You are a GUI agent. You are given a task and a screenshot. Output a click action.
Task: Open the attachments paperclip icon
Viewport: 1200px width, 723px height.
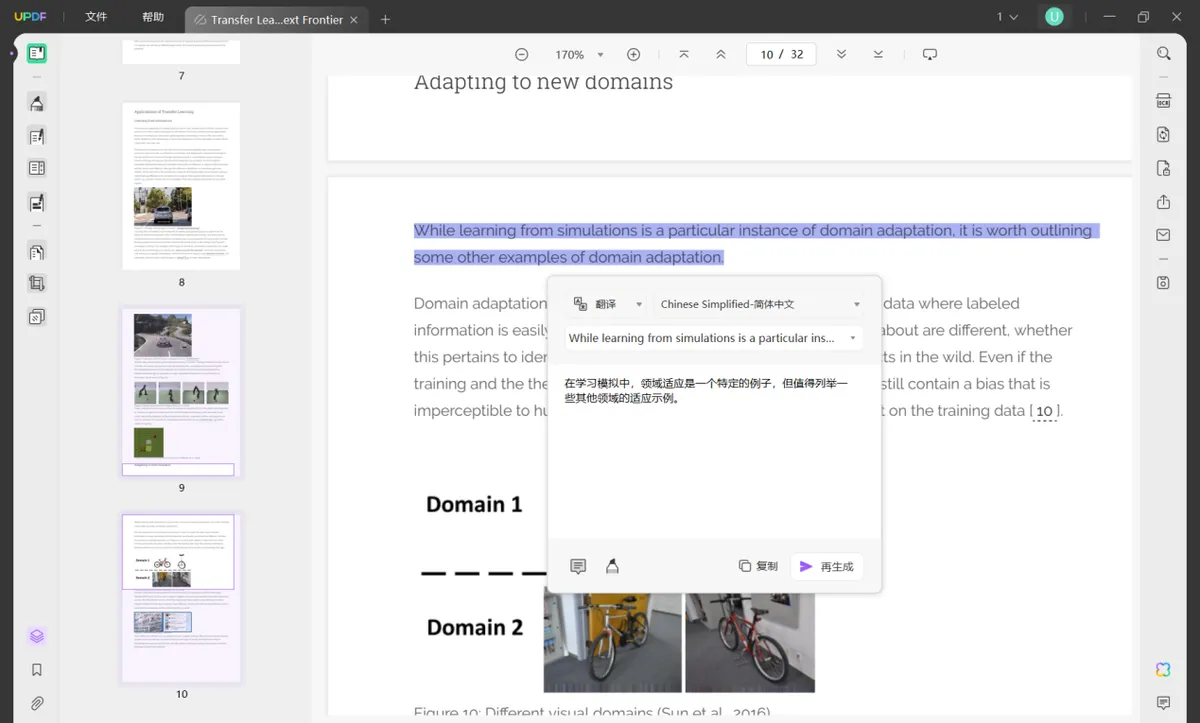coord(37,703)
